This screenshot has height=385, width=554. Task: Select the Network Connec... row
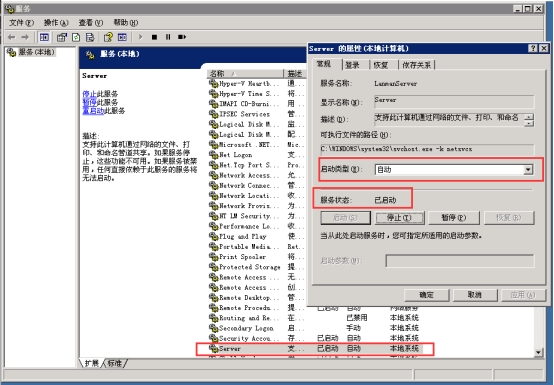pyautogui.click(x=257, y=185)
